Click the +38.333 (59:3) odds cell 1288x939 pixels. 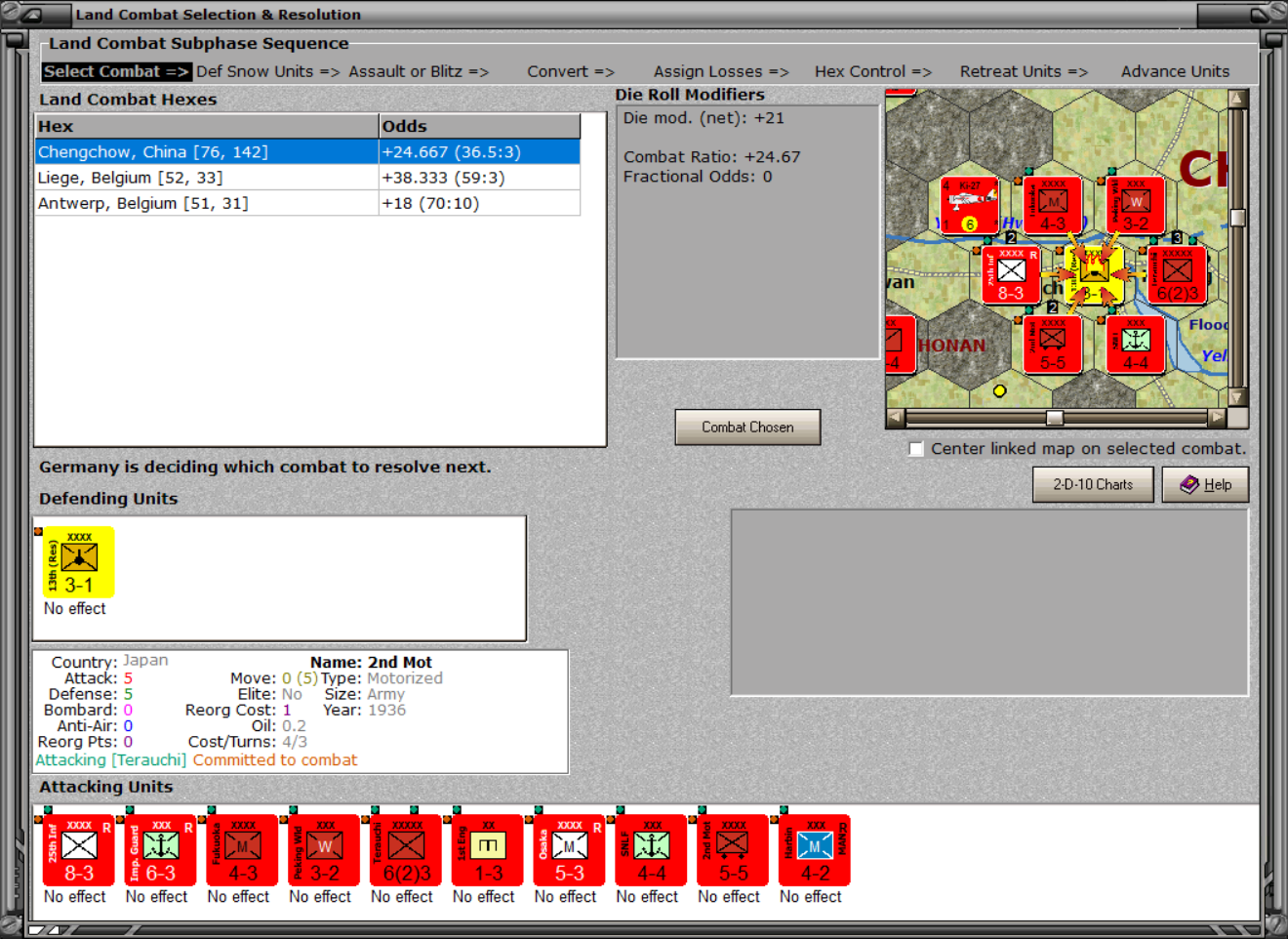(479, 178)
